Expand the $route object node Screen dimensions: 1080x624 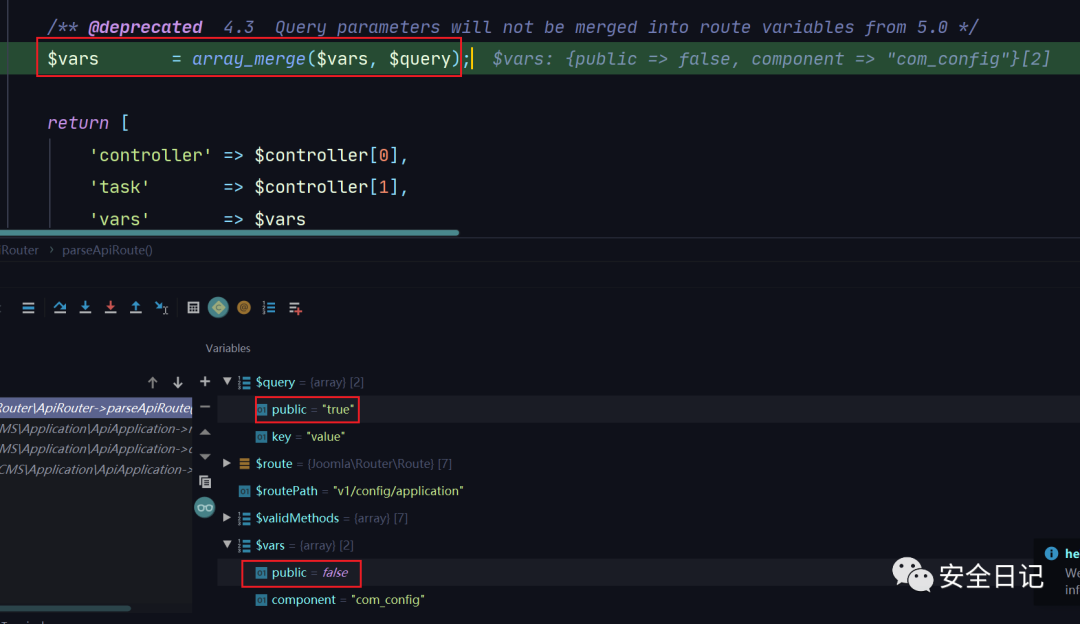228,464
